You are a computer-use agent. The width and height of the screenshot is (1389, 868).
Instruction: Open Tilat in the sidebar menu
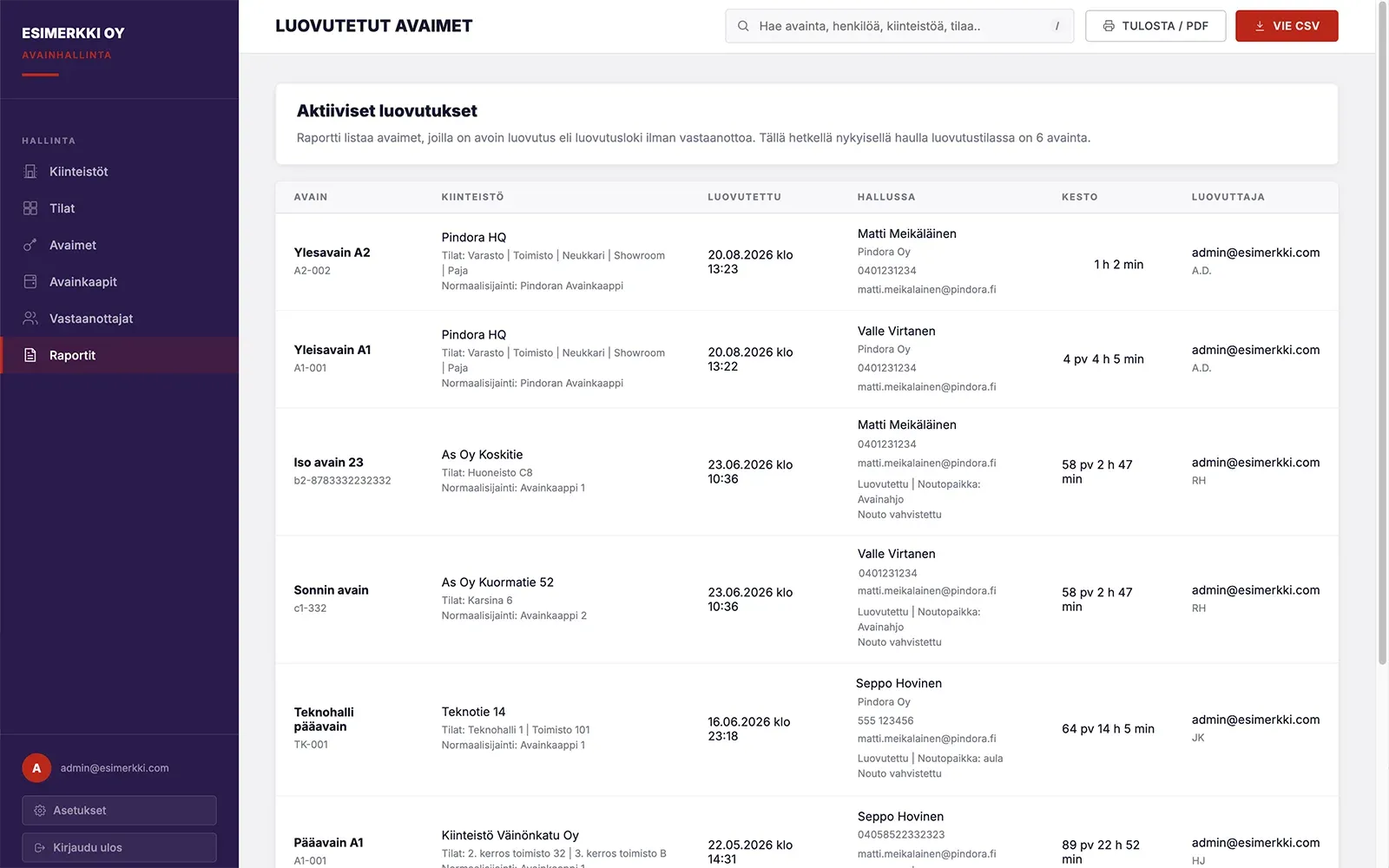click(120, 208)
